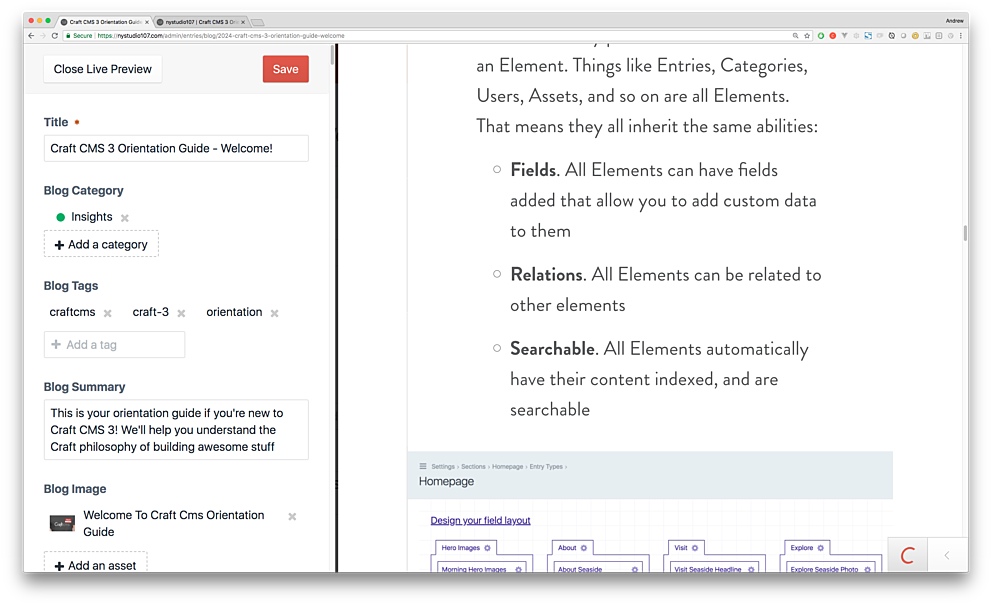Click the hamburger icon beside Settings breadcrumb
Viewport: 992px width, 606px height.
pos(423,466)
